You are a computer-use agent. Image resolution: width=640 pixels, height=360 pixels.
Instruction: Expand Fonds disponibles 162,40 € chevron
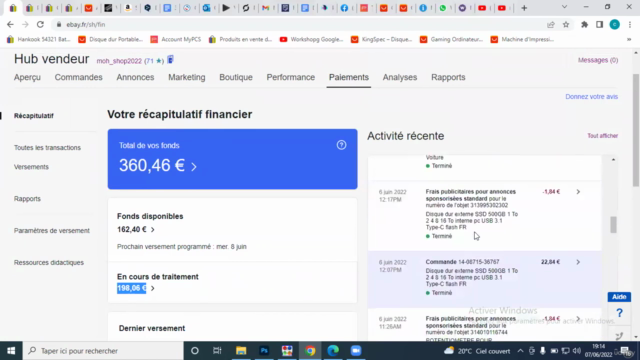click(153, 230)
